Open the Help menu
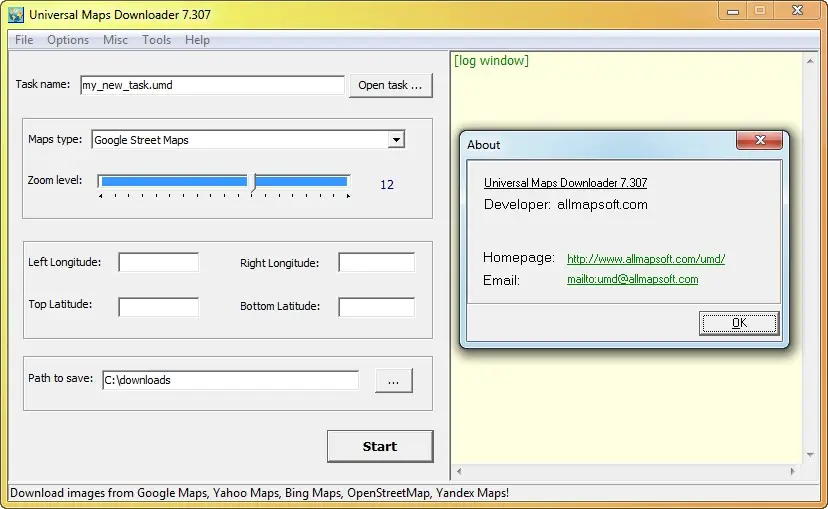Image resolution: width=828 pixels, height=509 pixels. [x=197, y=40]
